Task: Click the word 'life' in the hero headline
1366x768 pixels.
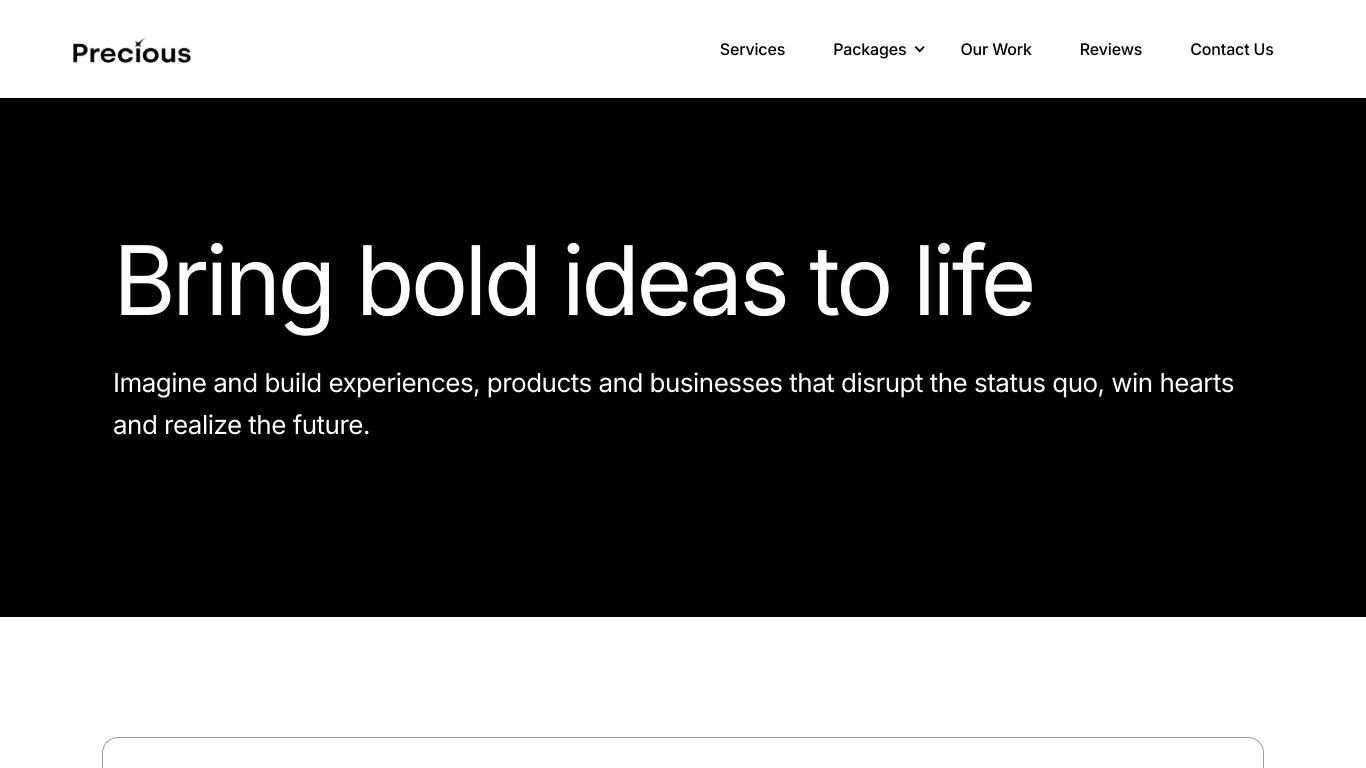Action: coord(974,280)
